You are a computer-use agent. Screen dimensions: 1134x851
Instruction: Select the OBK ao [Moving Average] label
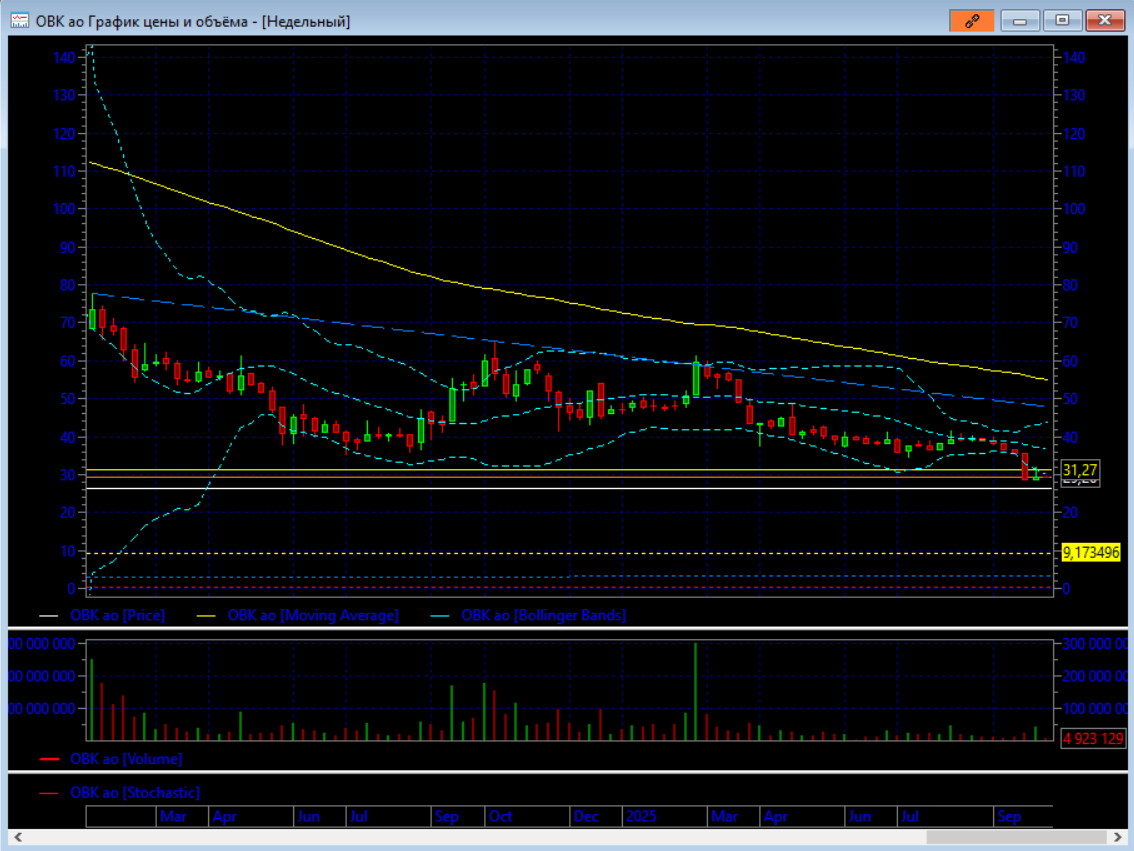click(x=313, y=616)
